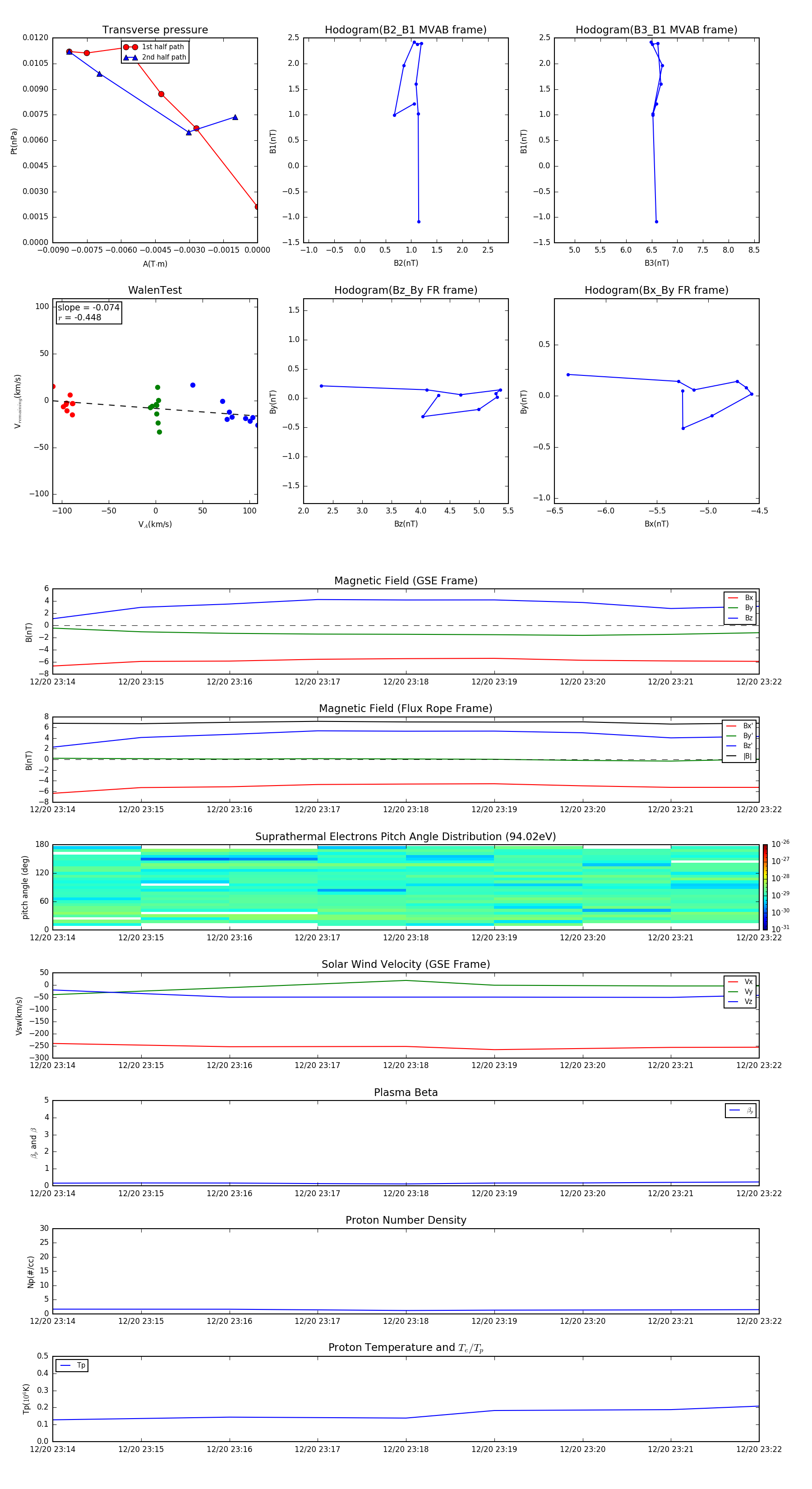Click the "Bz" legend entry in GSE plot

click(x=740, y=619)
